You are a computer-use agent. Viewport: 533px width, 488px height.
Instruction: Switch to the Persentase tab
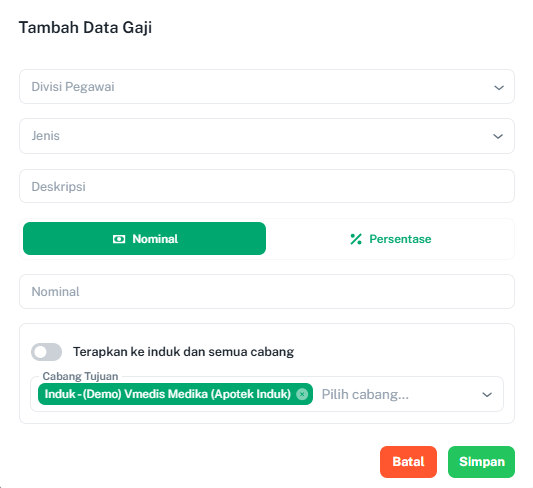[x=390, y=239]
